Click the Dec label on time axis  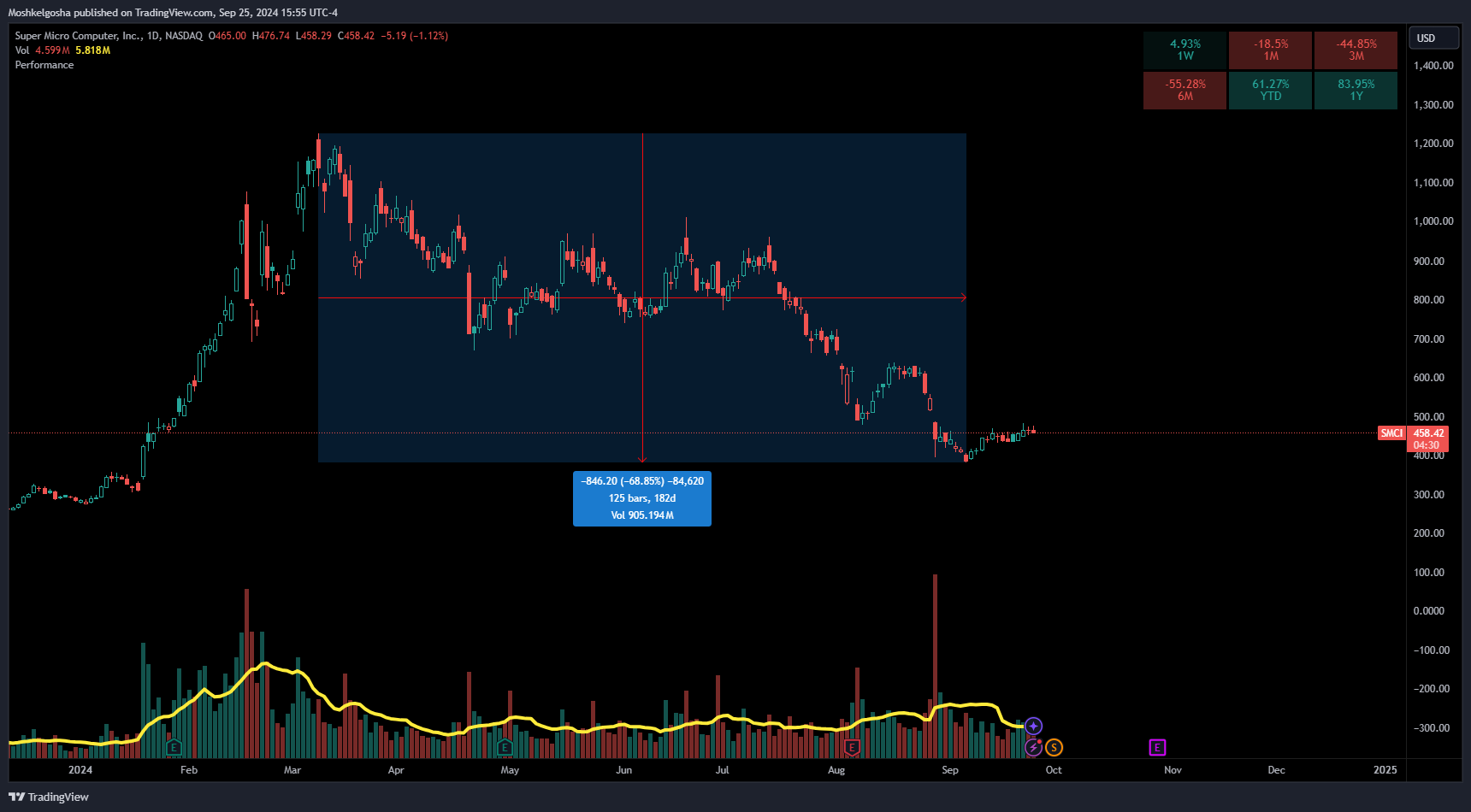click(1276, 770)
